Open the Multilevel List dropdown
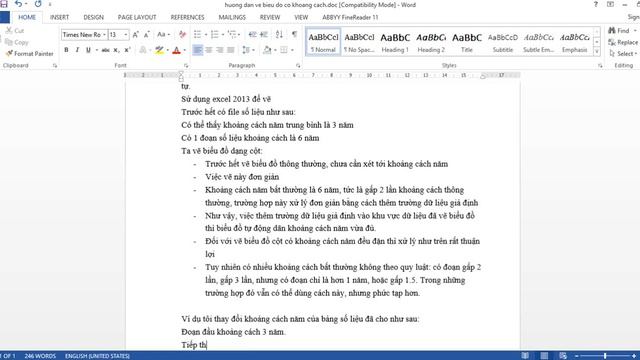 [x=240, y=35]
